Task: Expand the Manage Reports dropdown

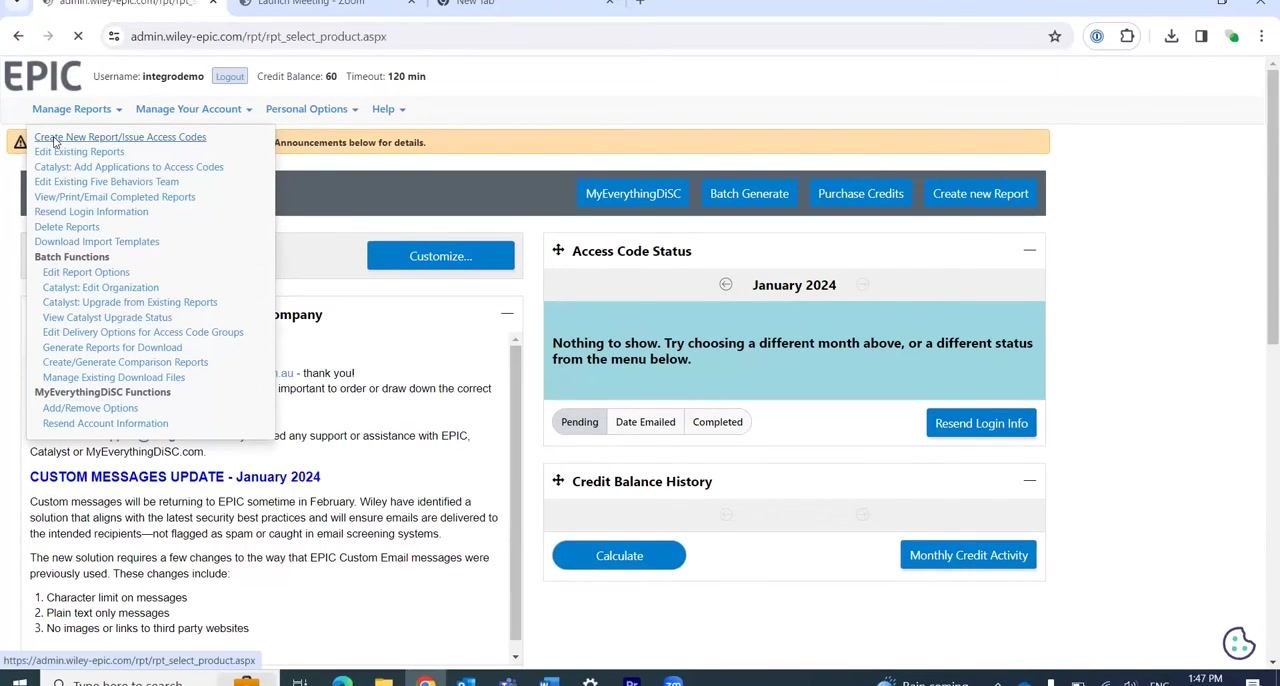Action: point(77,109)
